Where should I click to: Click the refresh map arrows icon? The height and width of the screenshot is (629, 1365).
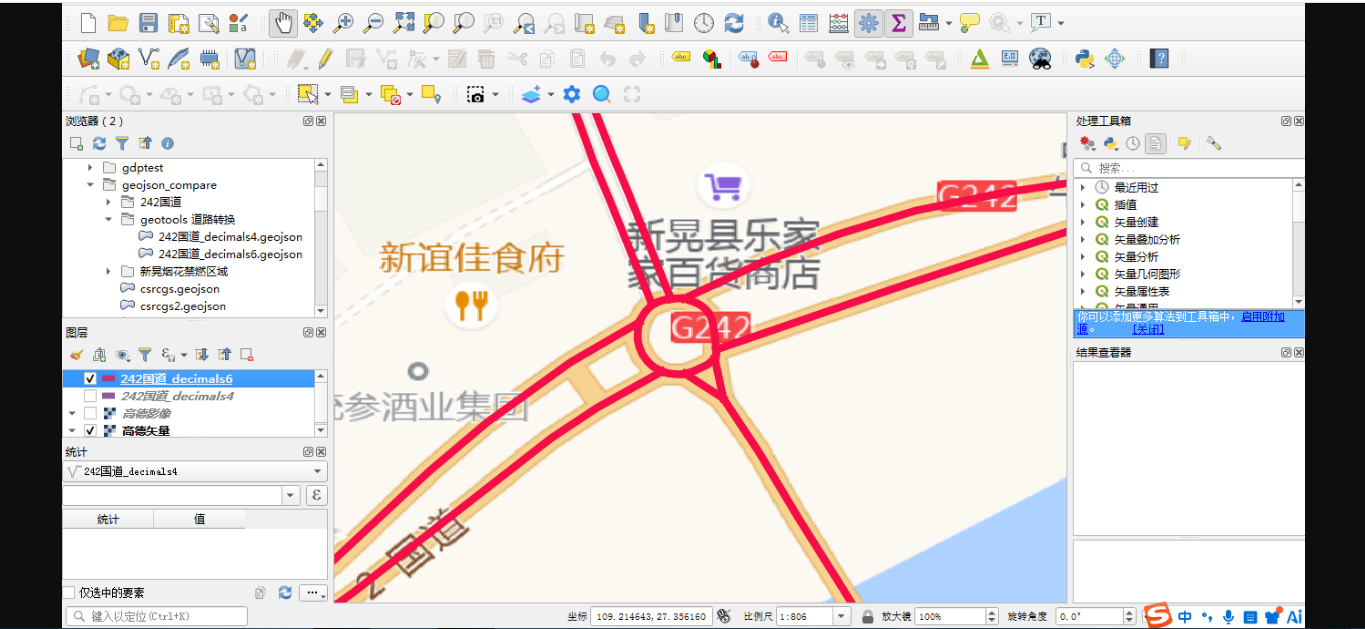(734, 23)
